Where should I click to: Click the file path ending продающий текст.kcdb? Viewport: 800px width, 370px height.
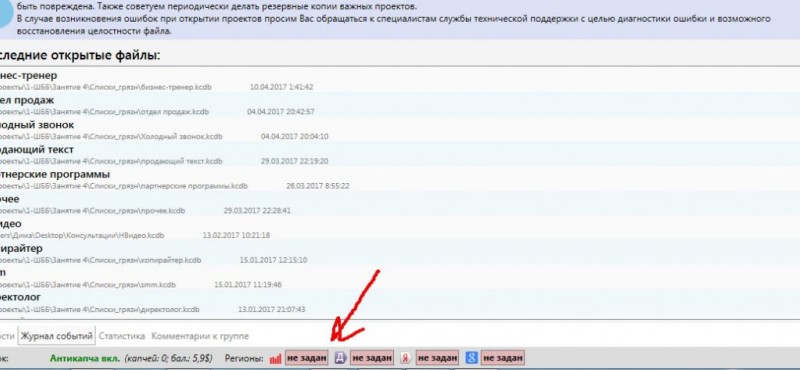point(111,161)
